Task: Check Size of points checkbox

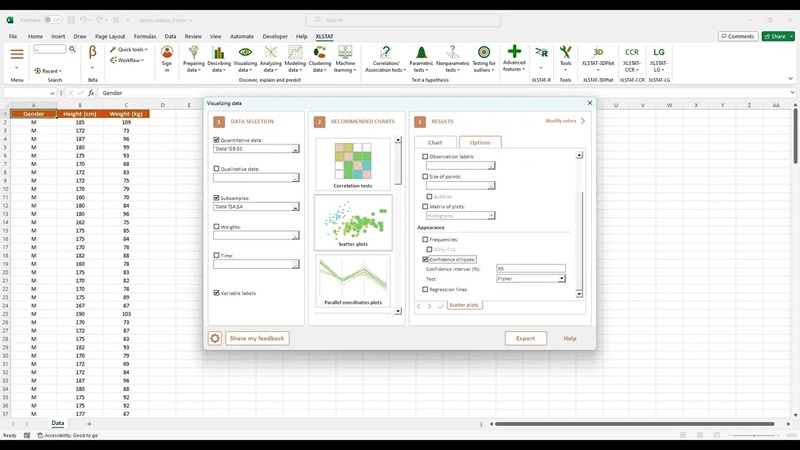Action: [x=425, y=177]
